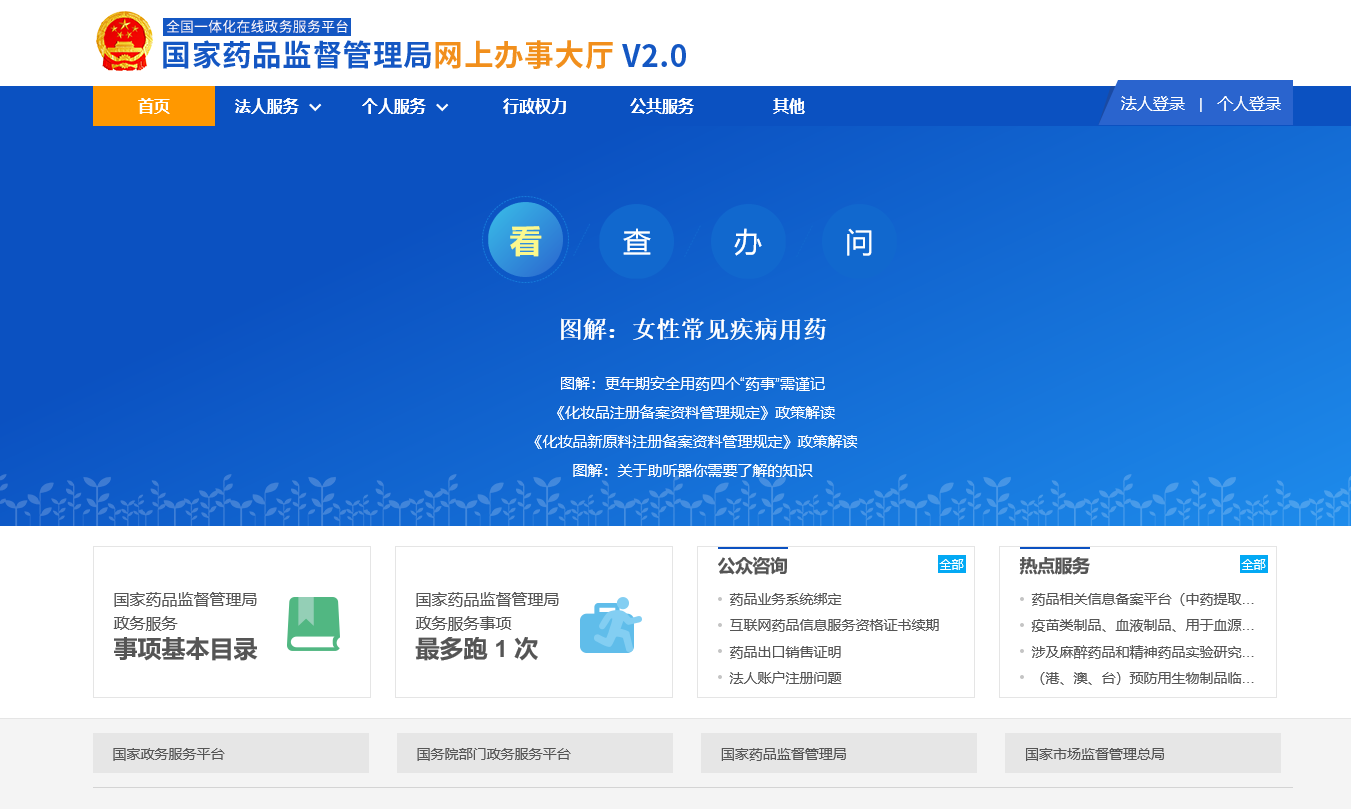Open the 首页 tab
This screenshot has height=809, width=1351.
(x=154, y=106)
